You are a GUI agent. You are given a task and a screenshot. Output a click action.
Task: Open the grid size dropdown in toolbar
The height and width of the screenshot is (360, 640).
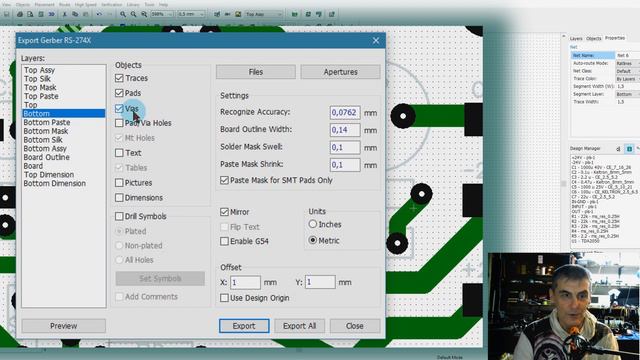coord(191,14)
